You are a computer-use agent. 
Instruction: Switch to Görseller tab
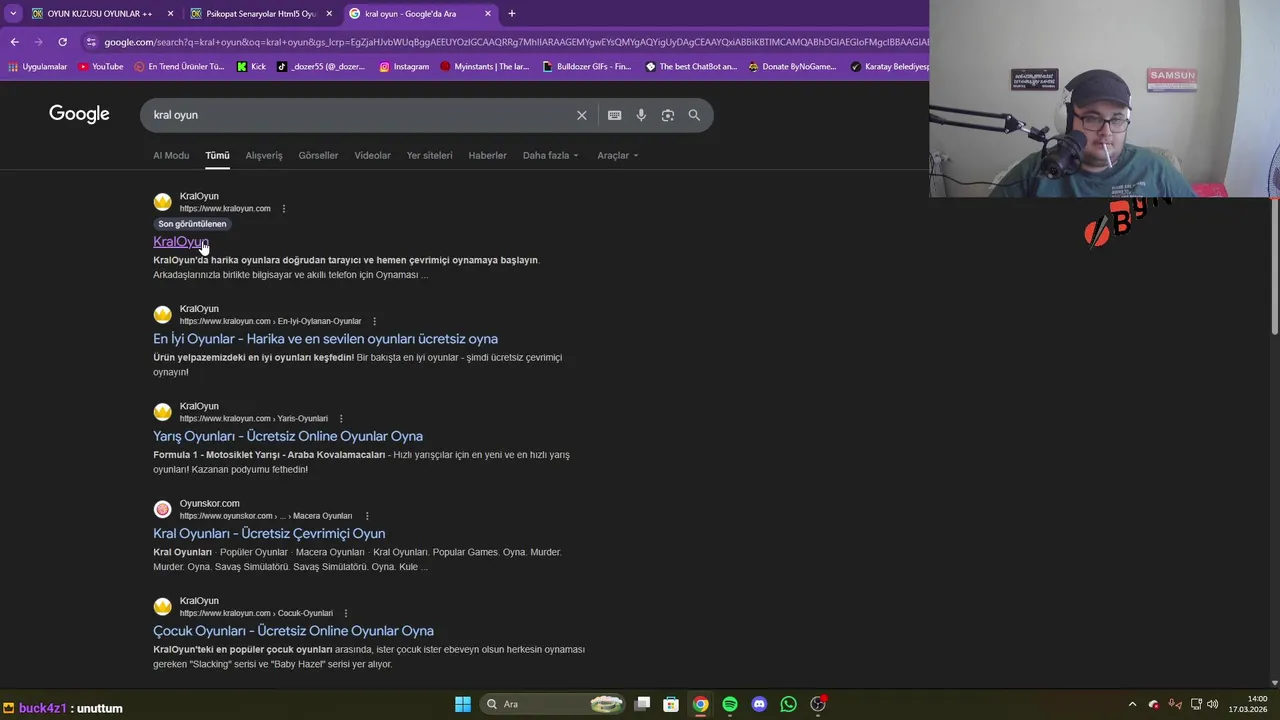pyautogui.click(x=318, y=155)
